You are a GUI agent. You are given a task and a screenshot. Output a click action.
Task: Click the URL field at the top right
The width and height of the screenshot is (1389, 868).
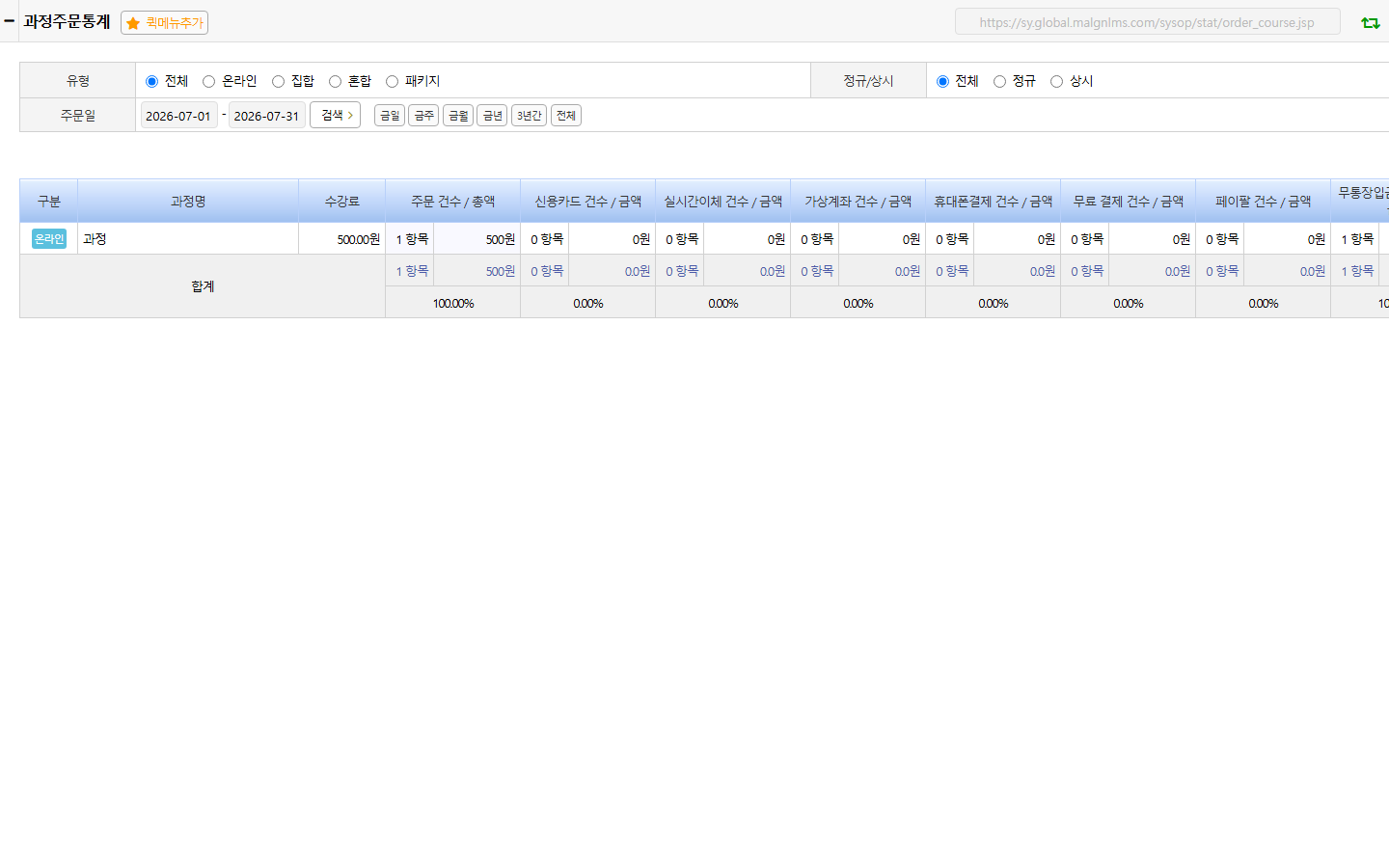click(x=1147, y=22)
